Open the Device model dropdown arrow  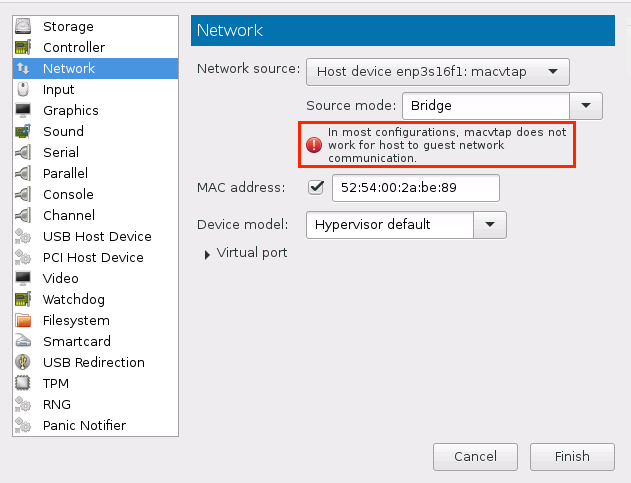coord(489,225)
